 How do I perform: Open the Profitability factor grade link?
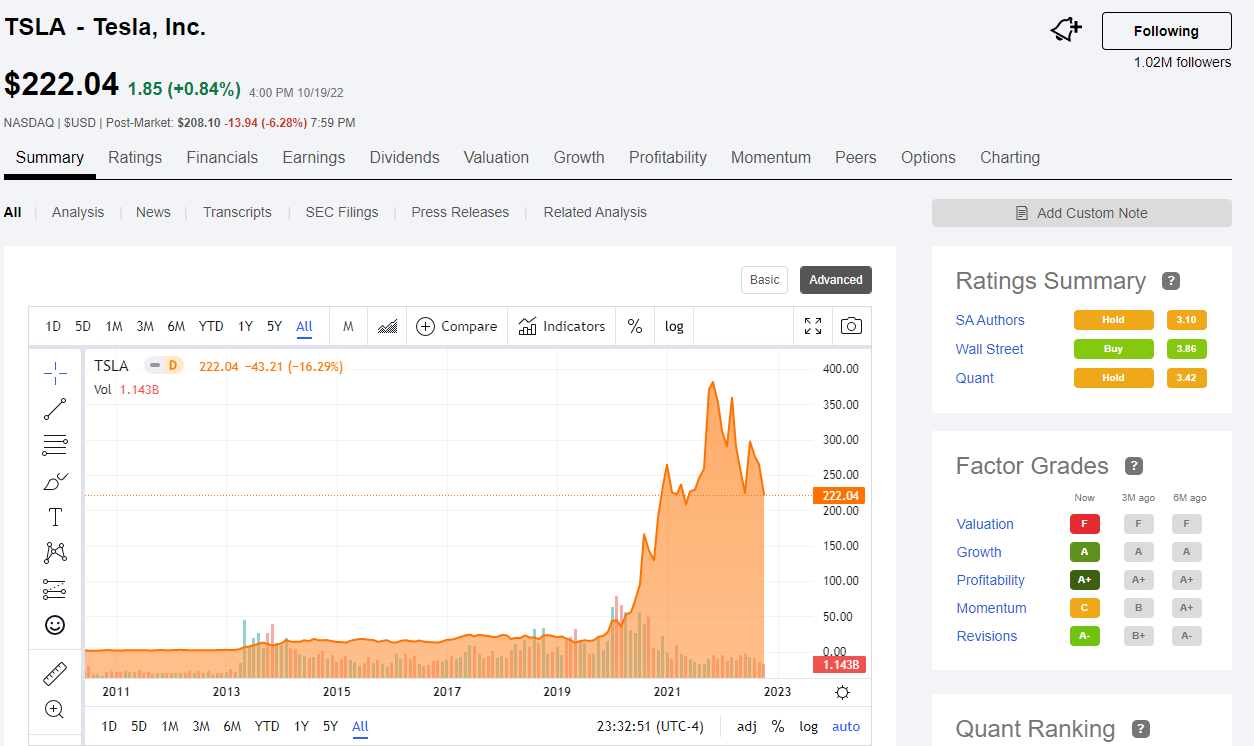click(991, 580)
